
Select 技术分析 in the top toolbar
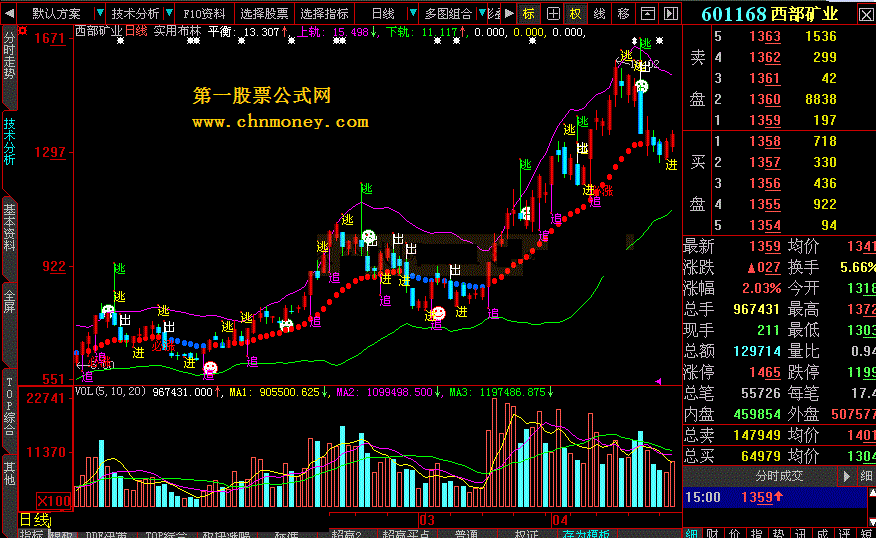135,13
